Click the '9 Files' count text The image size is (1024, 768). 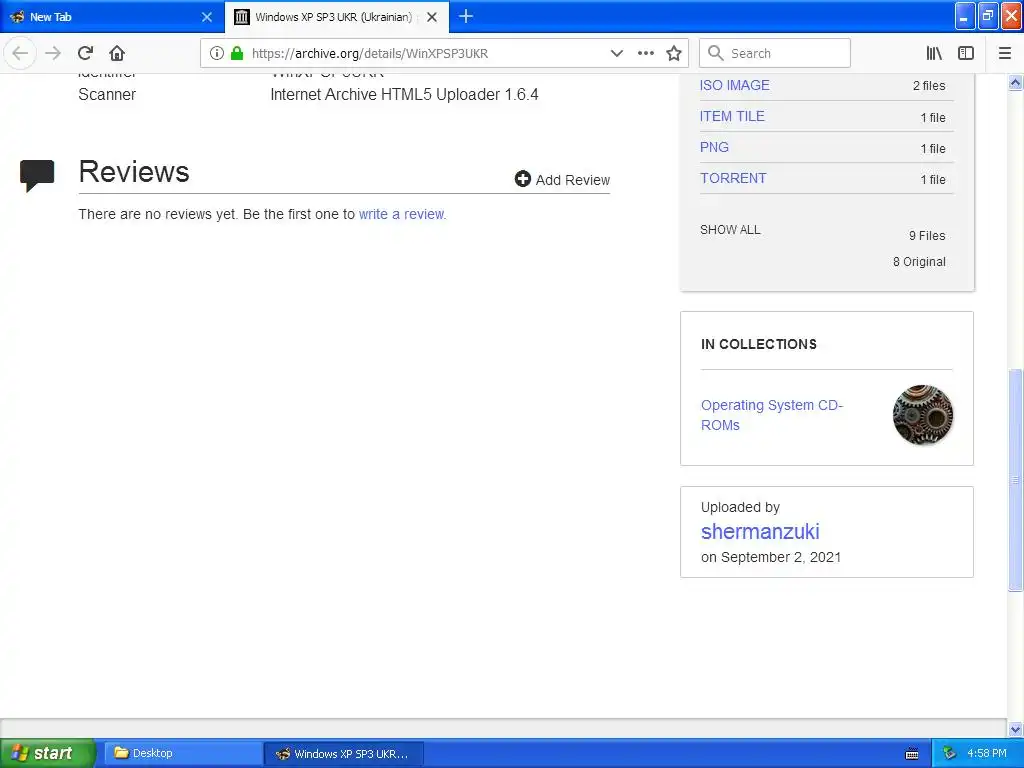[x=927, y=236]
